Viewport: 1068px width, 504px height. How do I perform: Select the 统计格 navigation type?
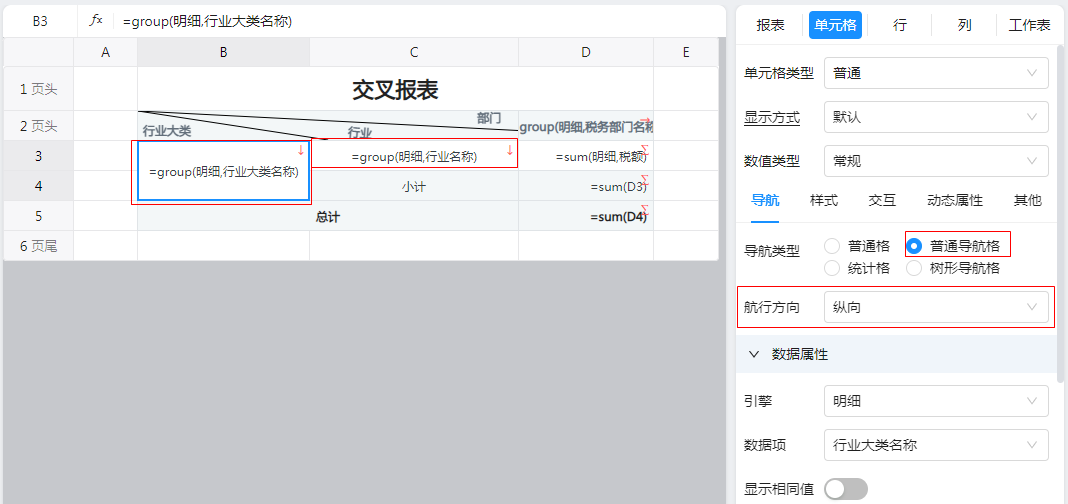(832, 268)
